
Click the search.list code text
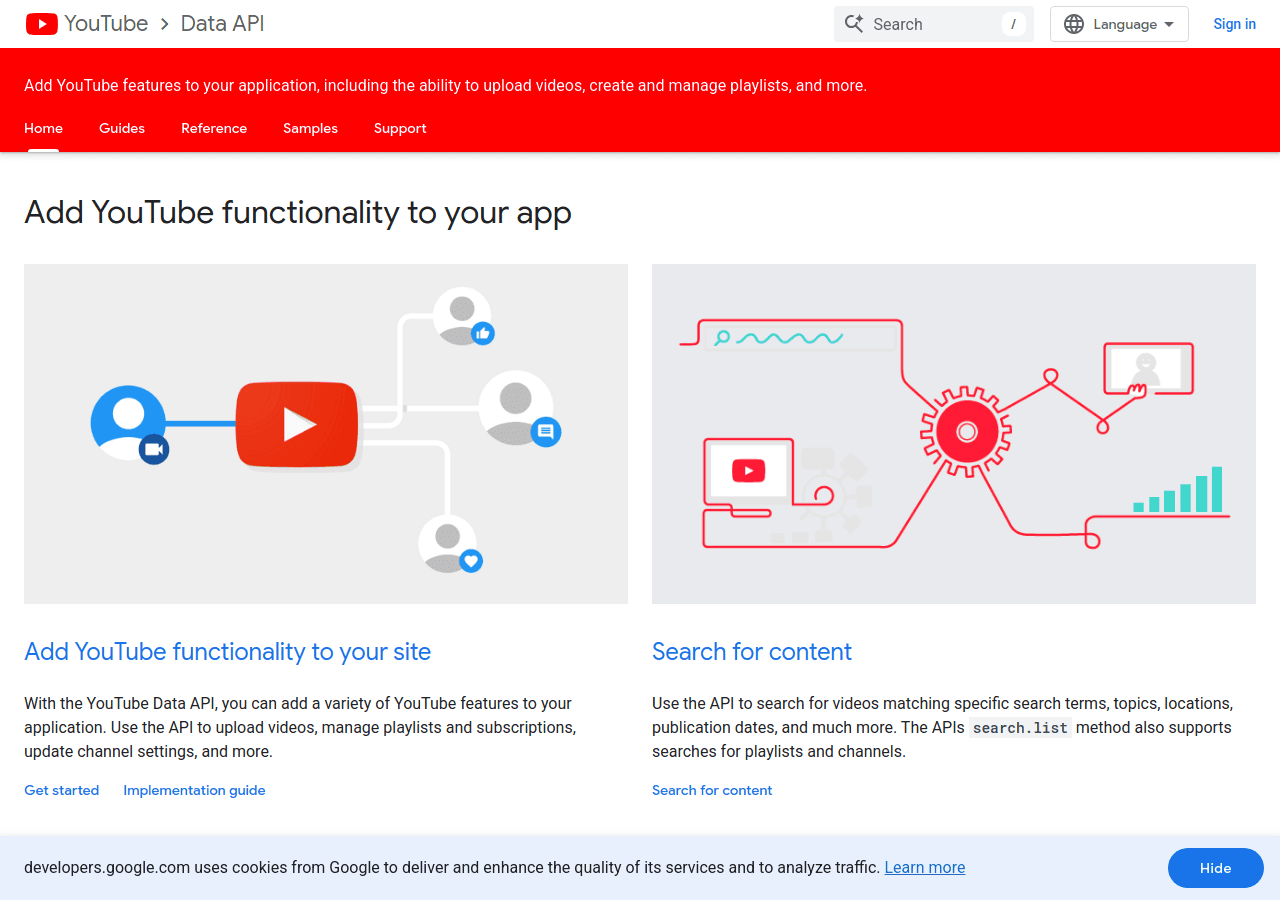(x=1020, y=728)
